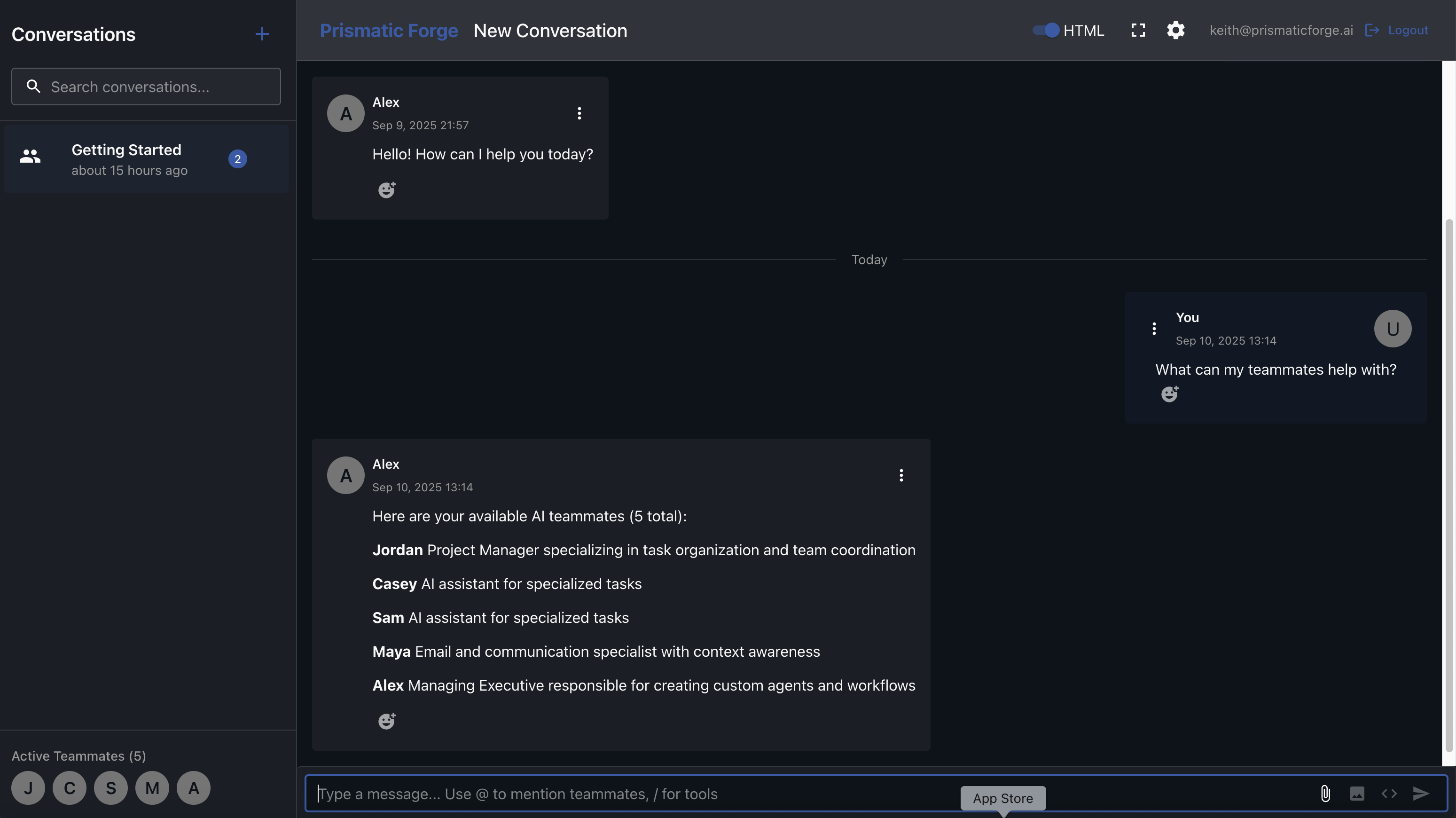Open the code snippet tool
1456x818 pixels.
point(1389,793)
